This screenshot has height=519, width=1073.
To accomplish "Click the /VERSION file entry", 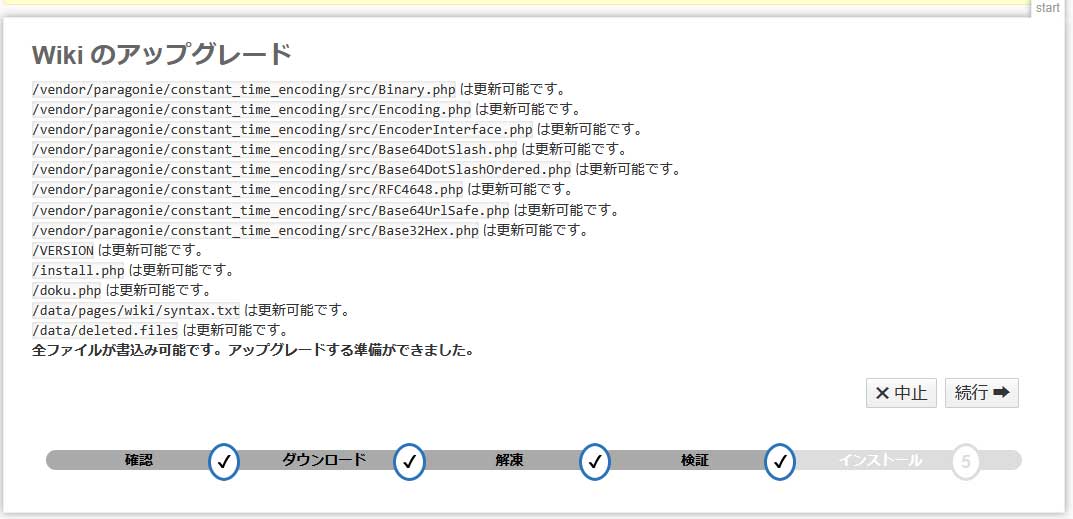I will 117,250.
